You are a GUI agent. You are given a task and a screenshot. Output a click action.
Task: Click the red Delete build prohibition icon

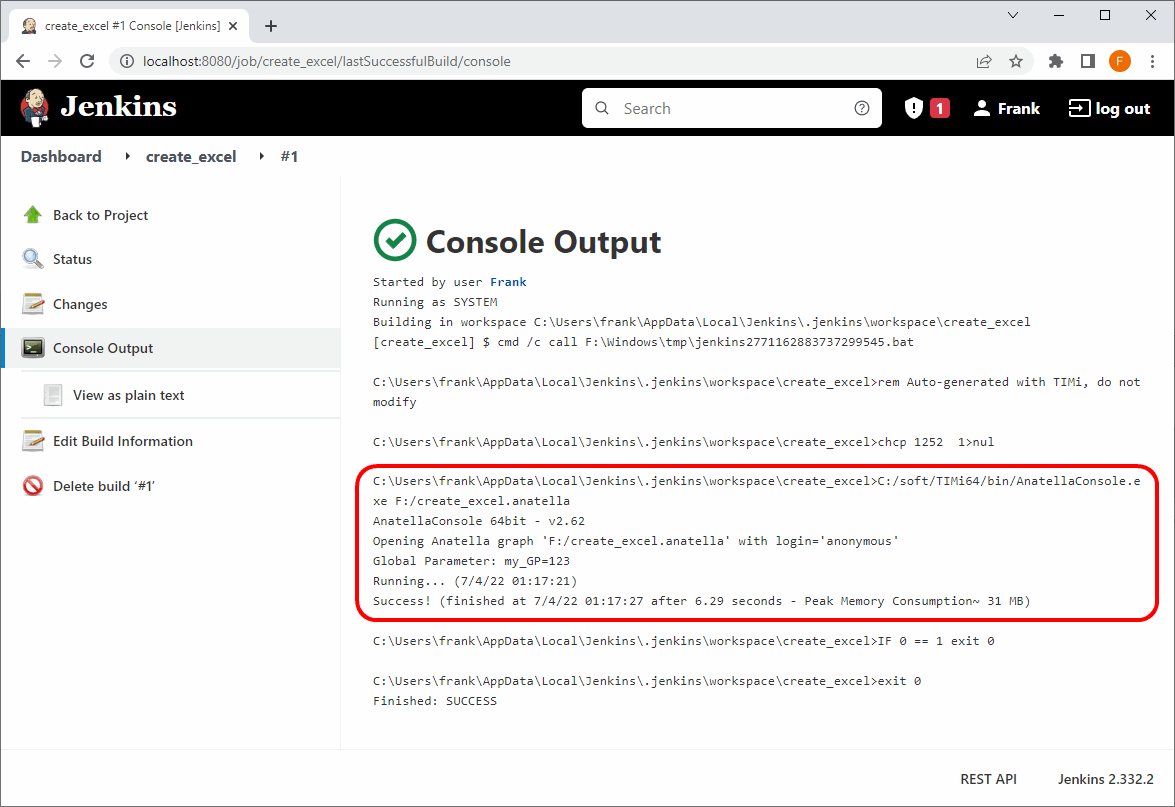click(33, 486)
